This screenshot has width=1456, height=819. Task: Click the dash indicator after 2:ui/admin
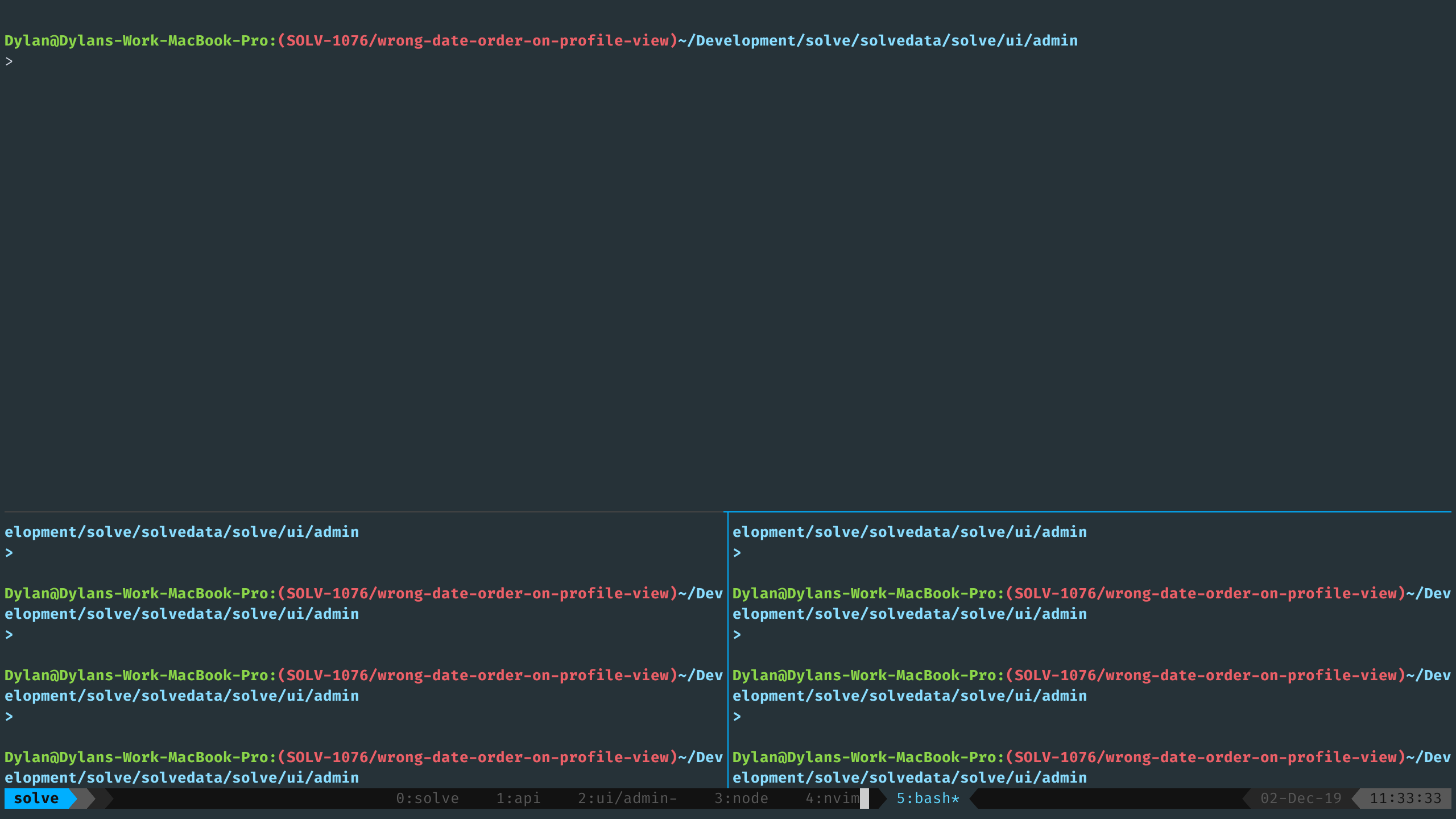point(673,798)
